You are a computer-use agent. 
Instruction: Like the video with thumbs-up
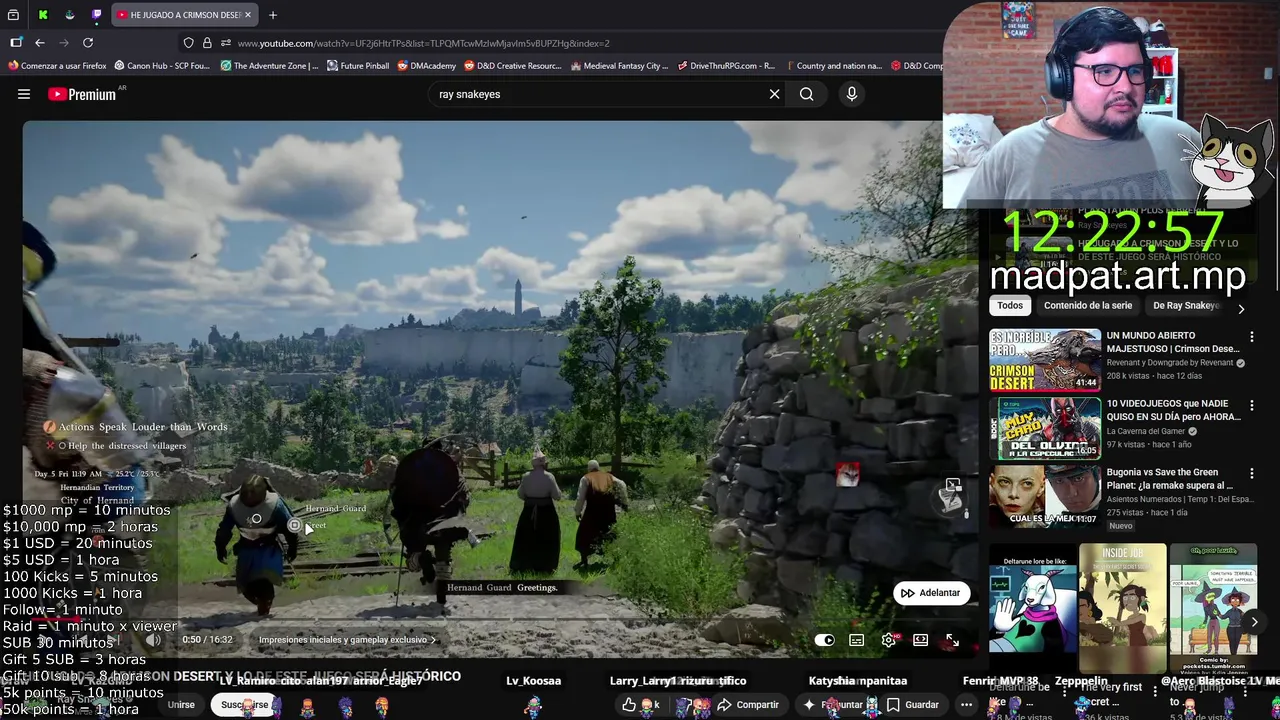pyautogui.click(x=629, y=705)
